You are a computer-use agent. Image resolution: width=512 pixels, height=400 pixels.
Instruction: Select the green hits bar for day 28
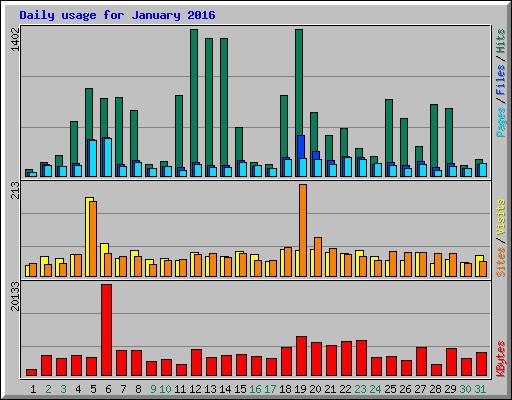(434, 136)
